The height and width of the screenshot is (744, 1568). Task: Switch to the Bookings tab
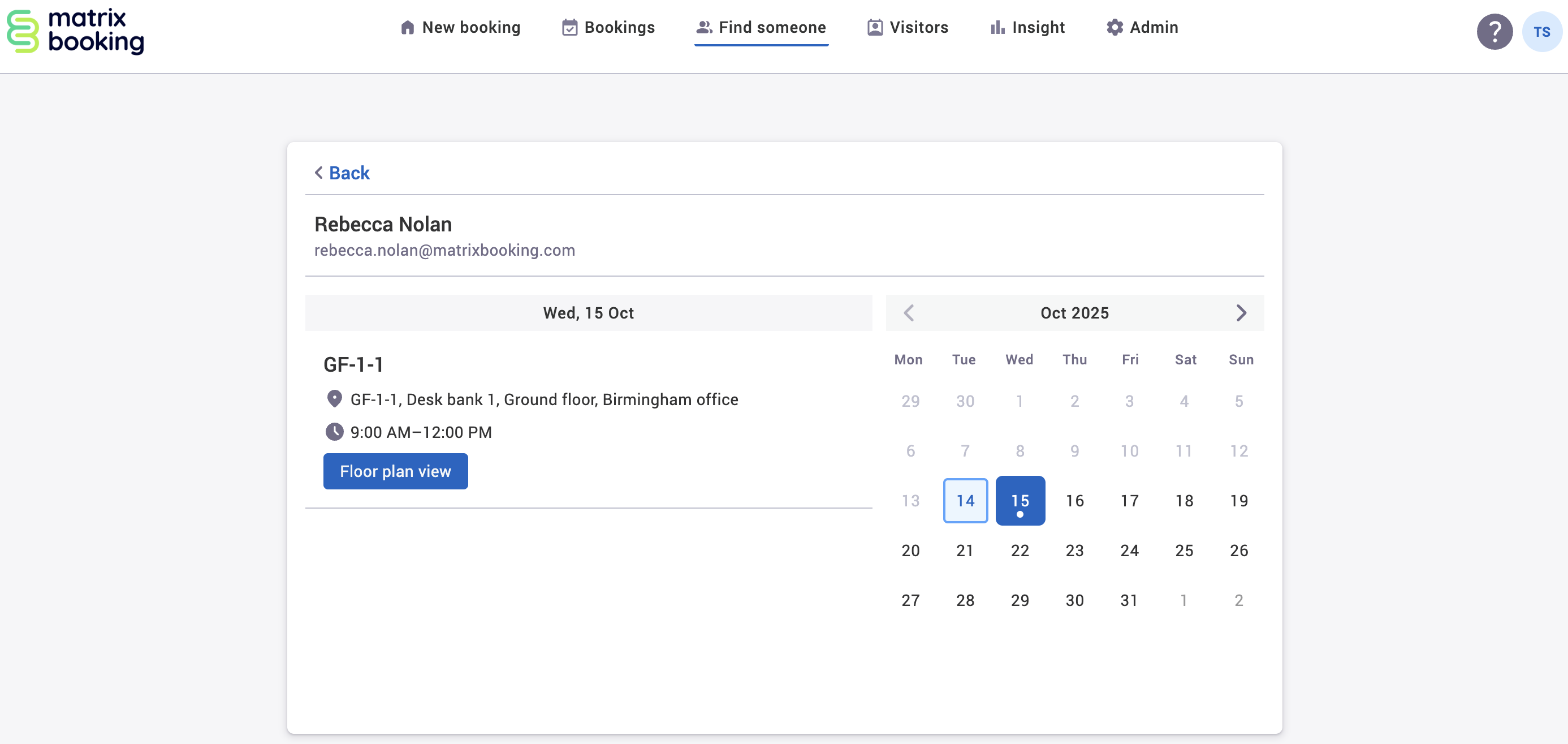click(620, 27)
